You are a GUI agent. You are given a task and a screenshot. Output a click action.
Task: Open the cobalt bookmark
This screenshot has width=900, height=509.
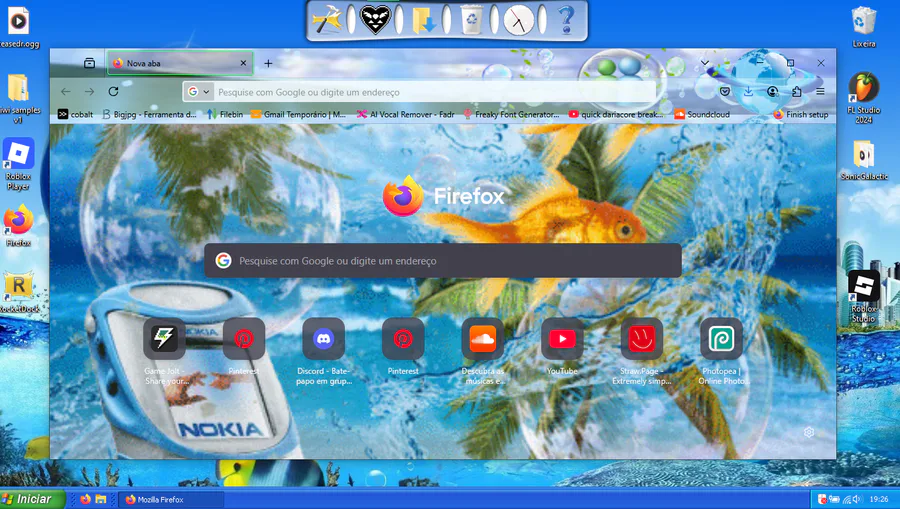coord(75,114)
